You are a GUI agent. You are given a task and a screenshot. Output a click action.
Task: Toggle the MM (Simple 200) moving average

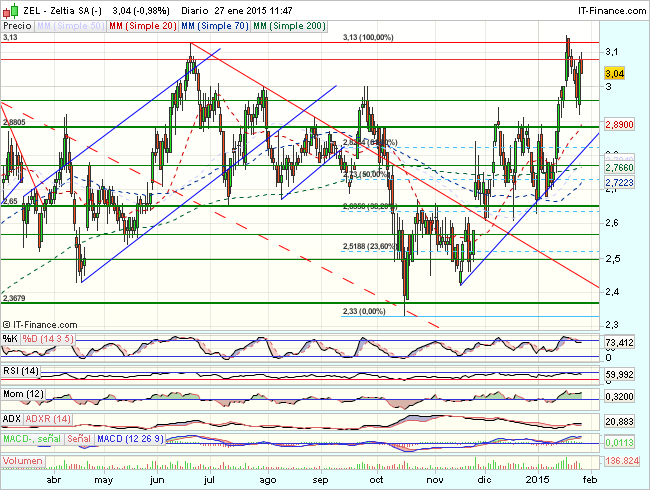coord(290,23)
